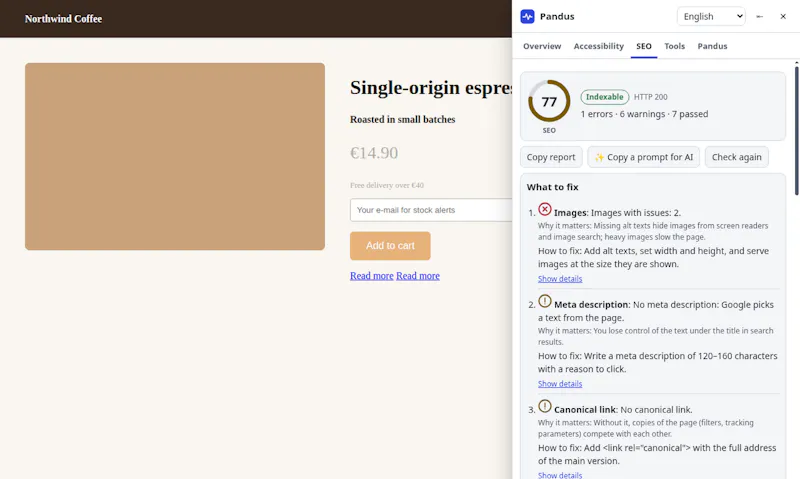Screen dimensions: 800x479
Task: Click the €14.90 price text
Action: pyautogui.click(x=374, y=153)
